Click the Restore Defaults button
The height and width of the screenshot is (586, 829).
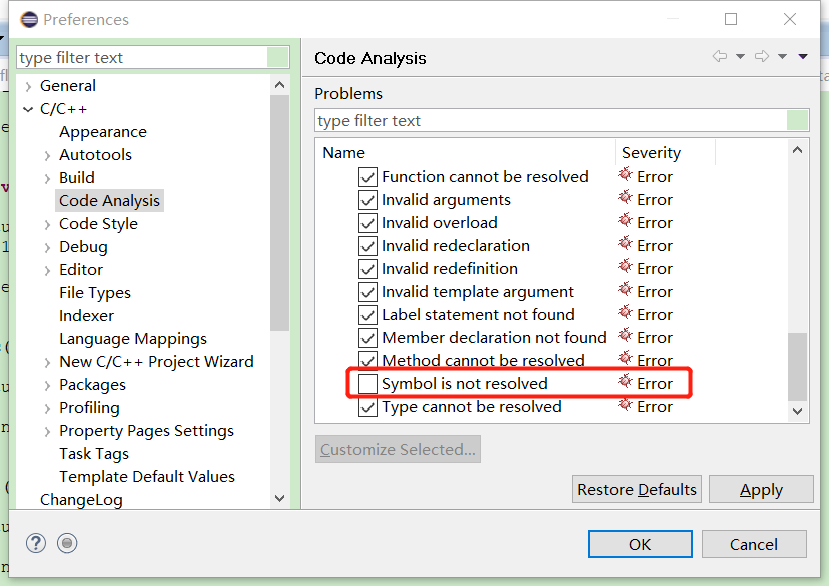point(636,489)
